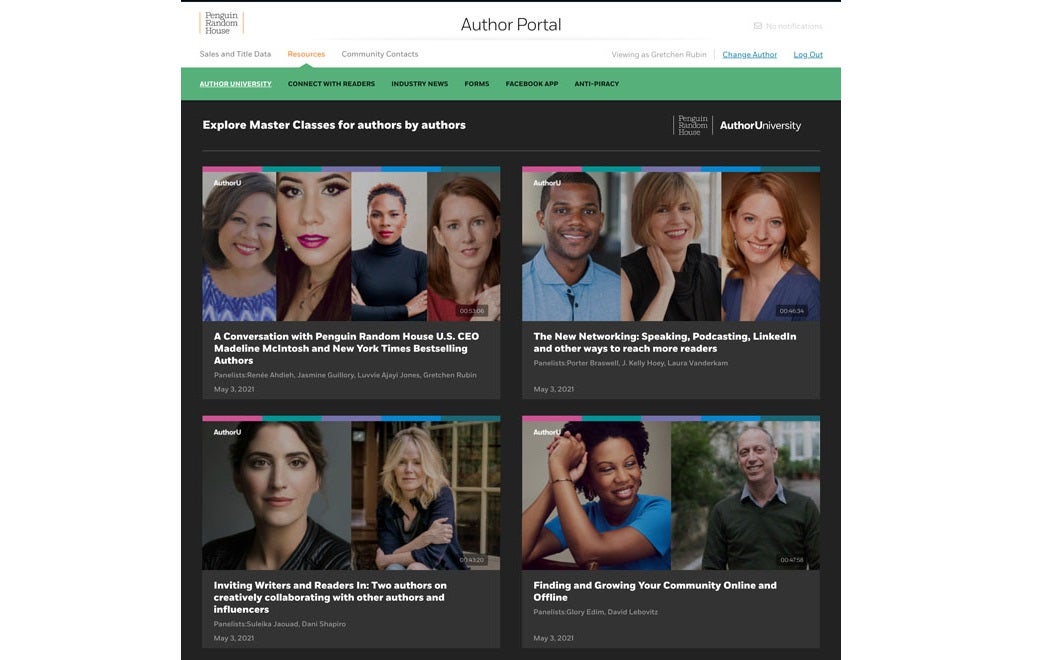Go to Industry News section

[x=420, y=84]
